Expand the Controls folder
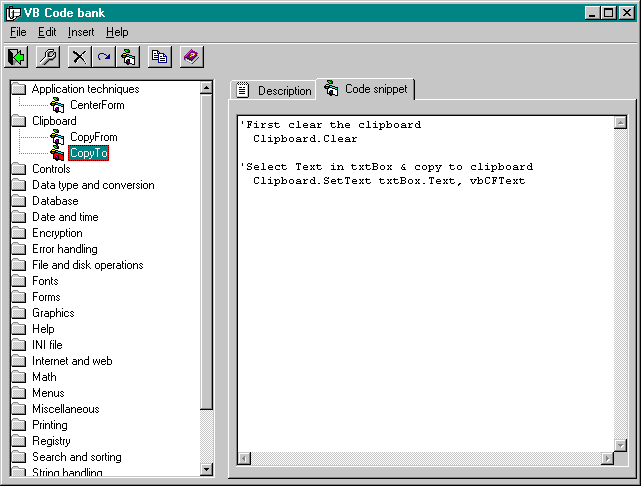This screenshot has width=641, height=486. point(50,169)
